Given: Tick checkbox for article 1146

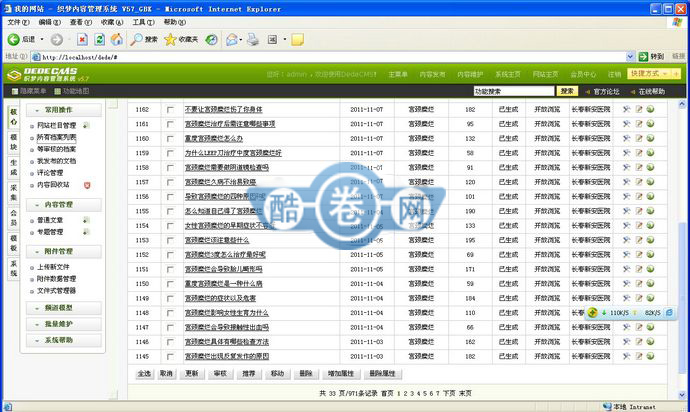Looking at the screenshot, I should (x=170, y=342).
